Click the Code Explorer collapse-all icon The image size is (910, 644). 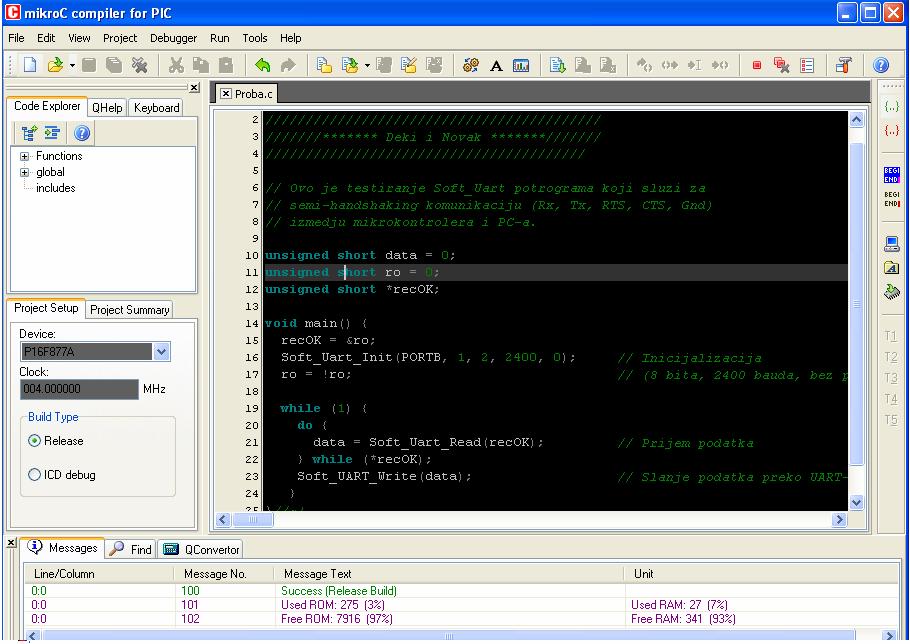click(52, 133)
